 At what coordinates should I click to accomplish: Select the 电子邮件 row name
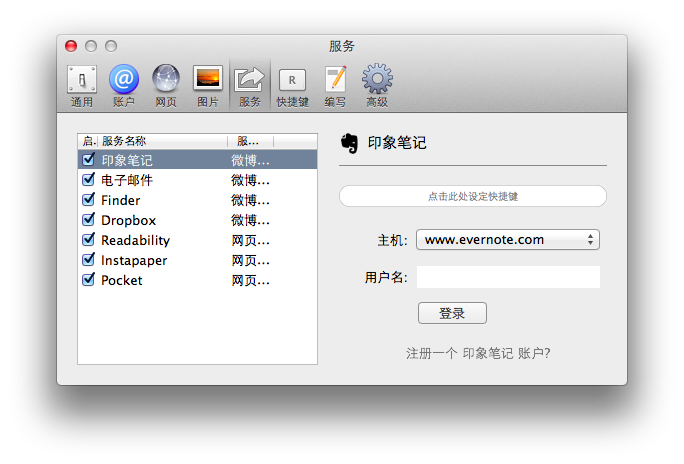click(127, 180)
